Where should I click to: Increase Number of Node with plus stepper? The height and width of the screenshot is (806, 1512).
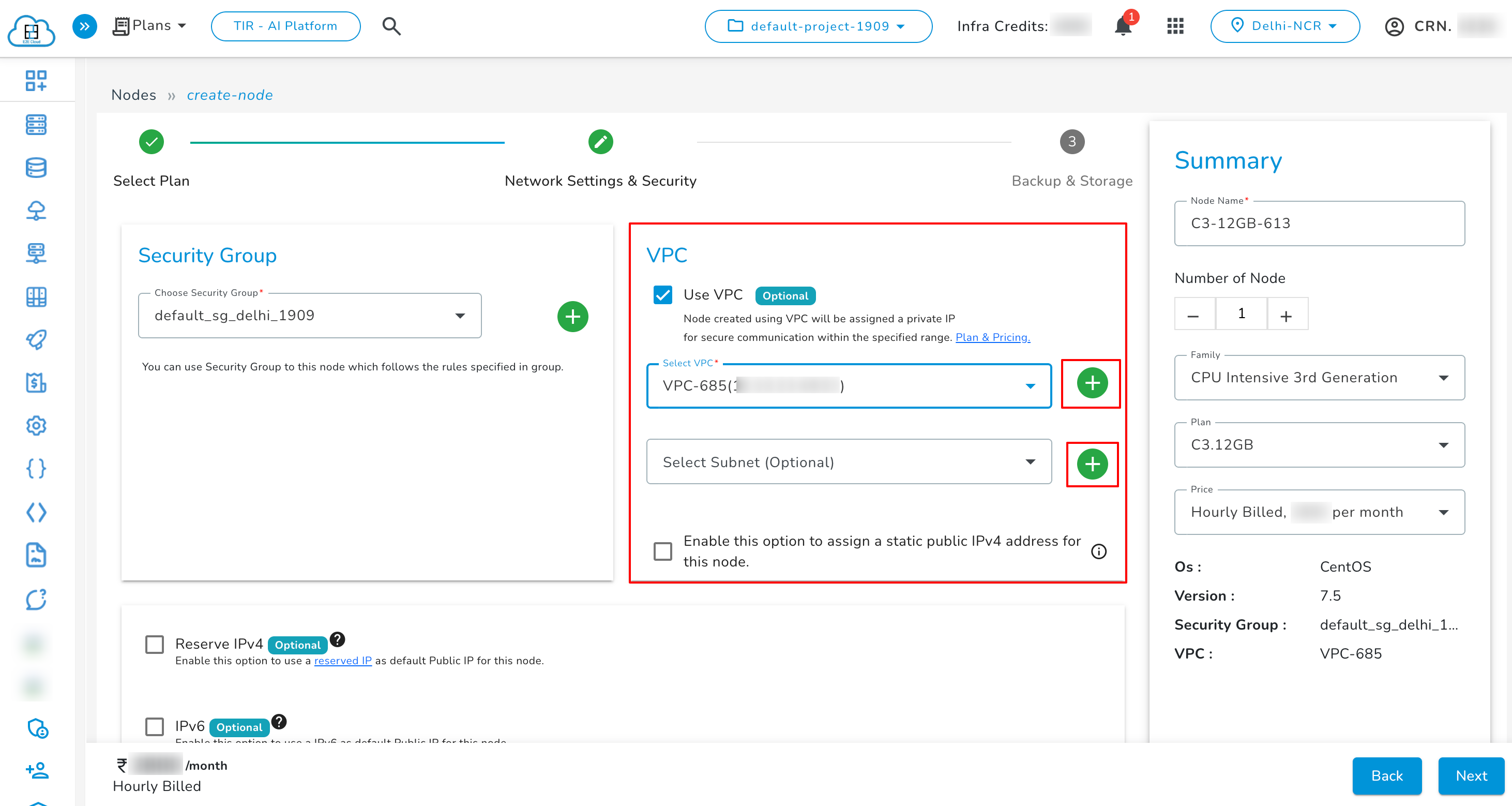tap(1287, 314)
